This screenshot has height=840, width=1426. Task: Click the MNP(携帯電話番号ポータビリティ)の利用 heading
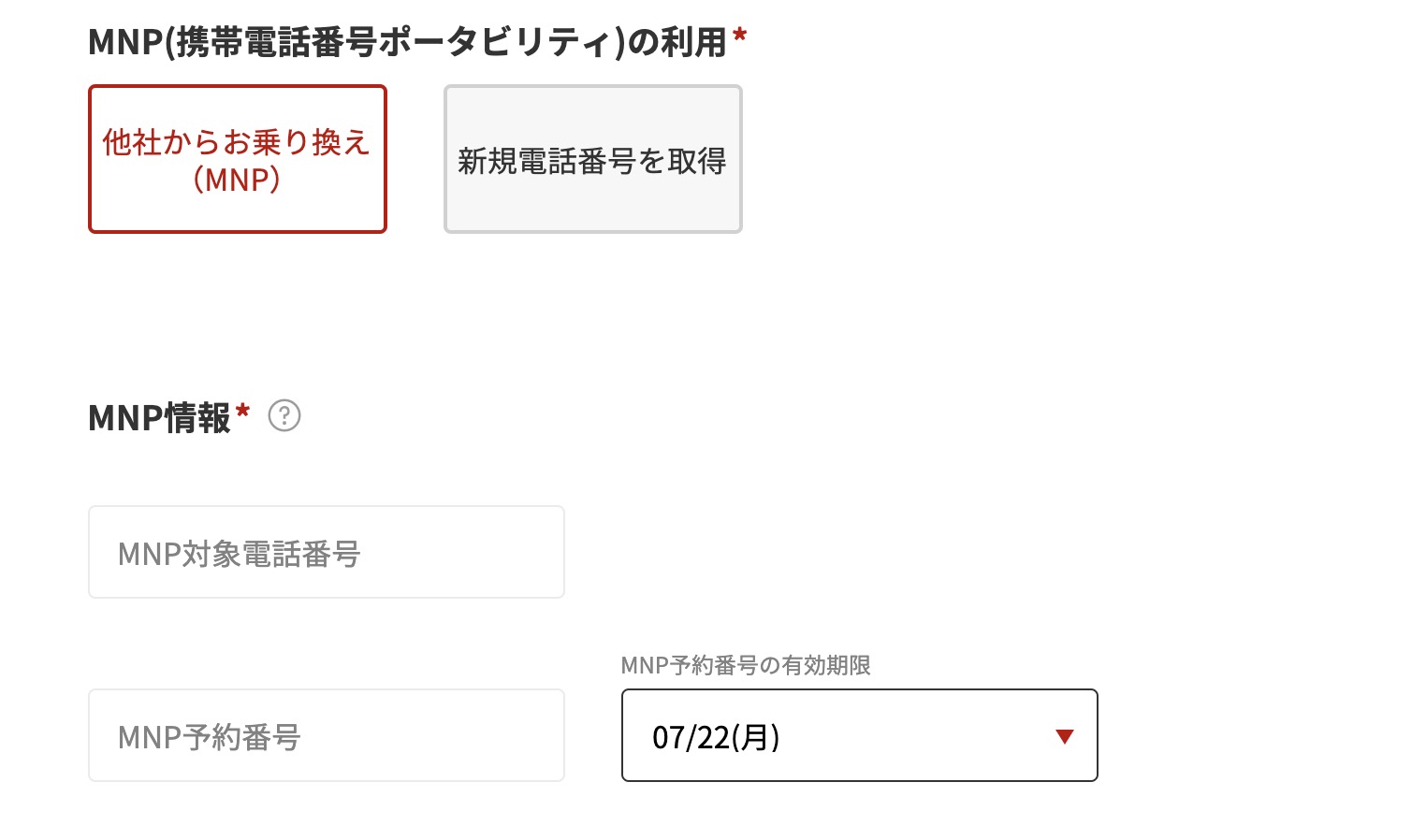[407, 42]
